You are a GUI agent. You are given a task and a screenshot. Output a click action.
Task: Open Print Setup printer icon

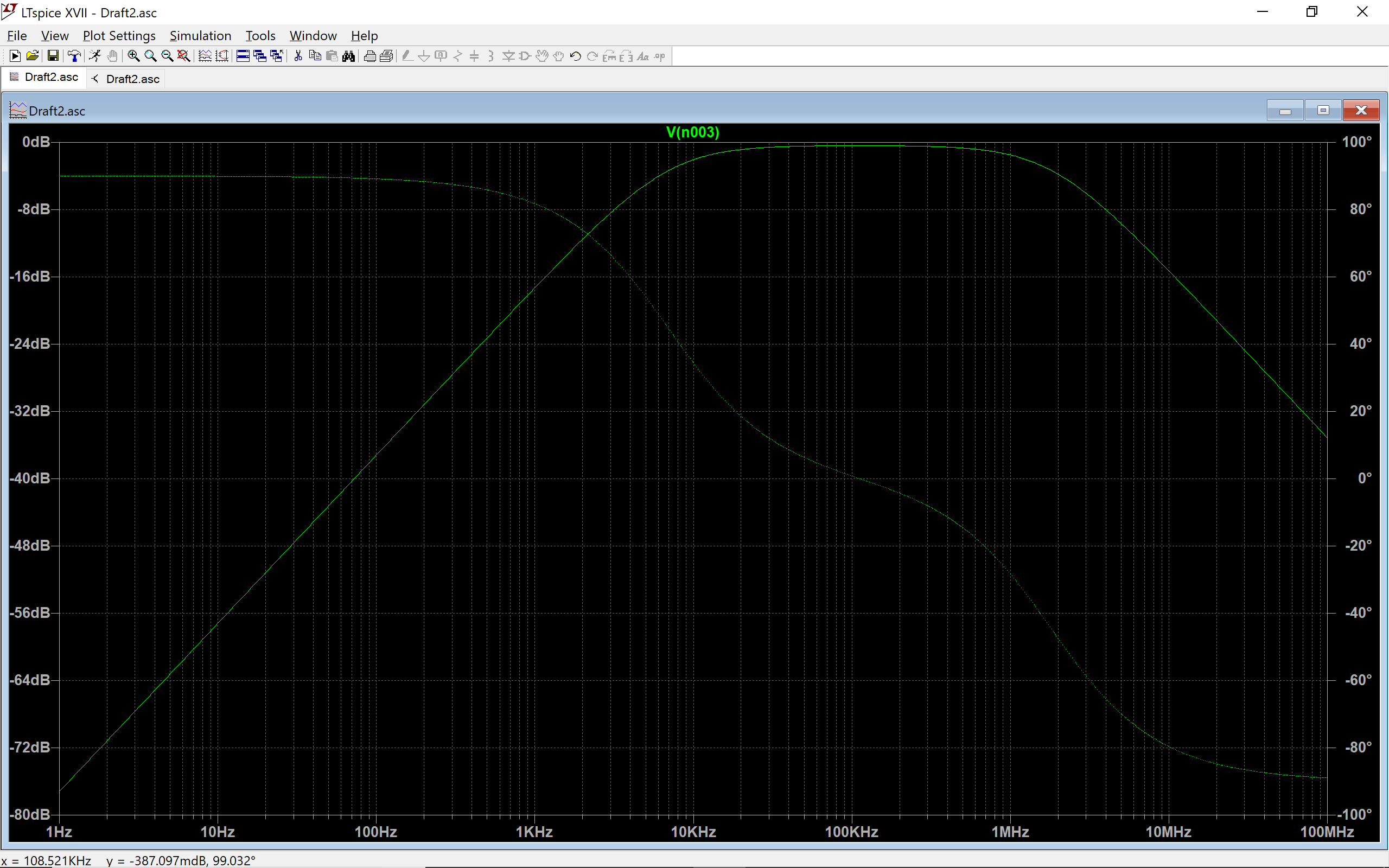pyautogui.click(x=369, y=56)
